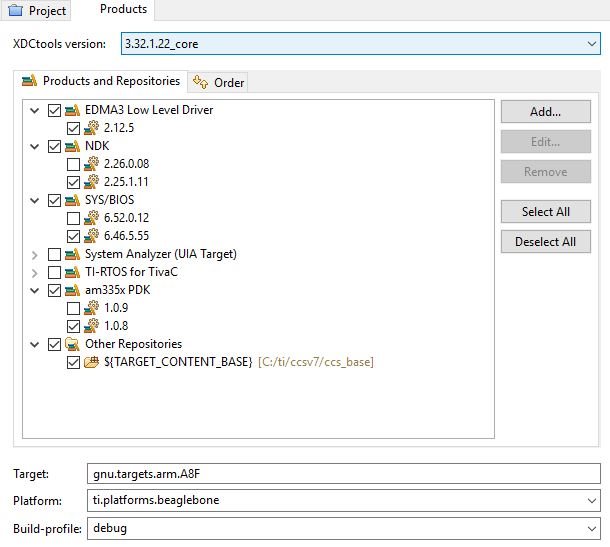Select the 6.46.5.55 version label
This screenshot has width=610, height=547.
coord(126,236)
